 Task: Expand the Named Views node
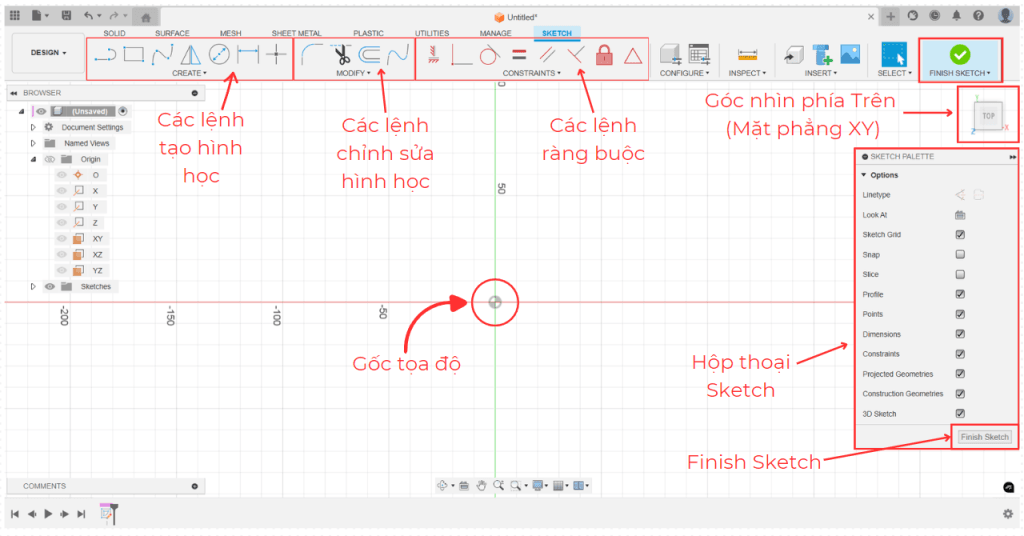pos(34,143)
